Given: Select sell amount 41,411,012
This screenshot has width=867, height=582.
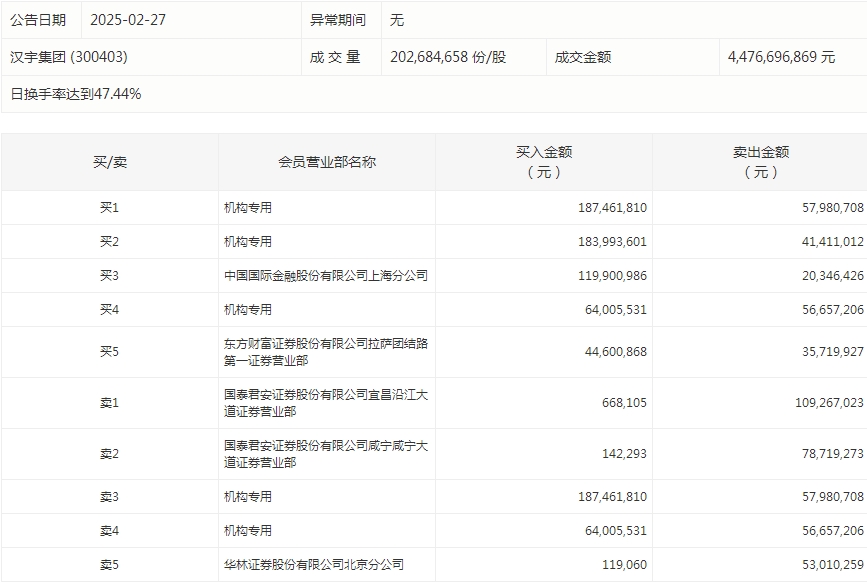Looking at the screenshot, I should [833, 242].
